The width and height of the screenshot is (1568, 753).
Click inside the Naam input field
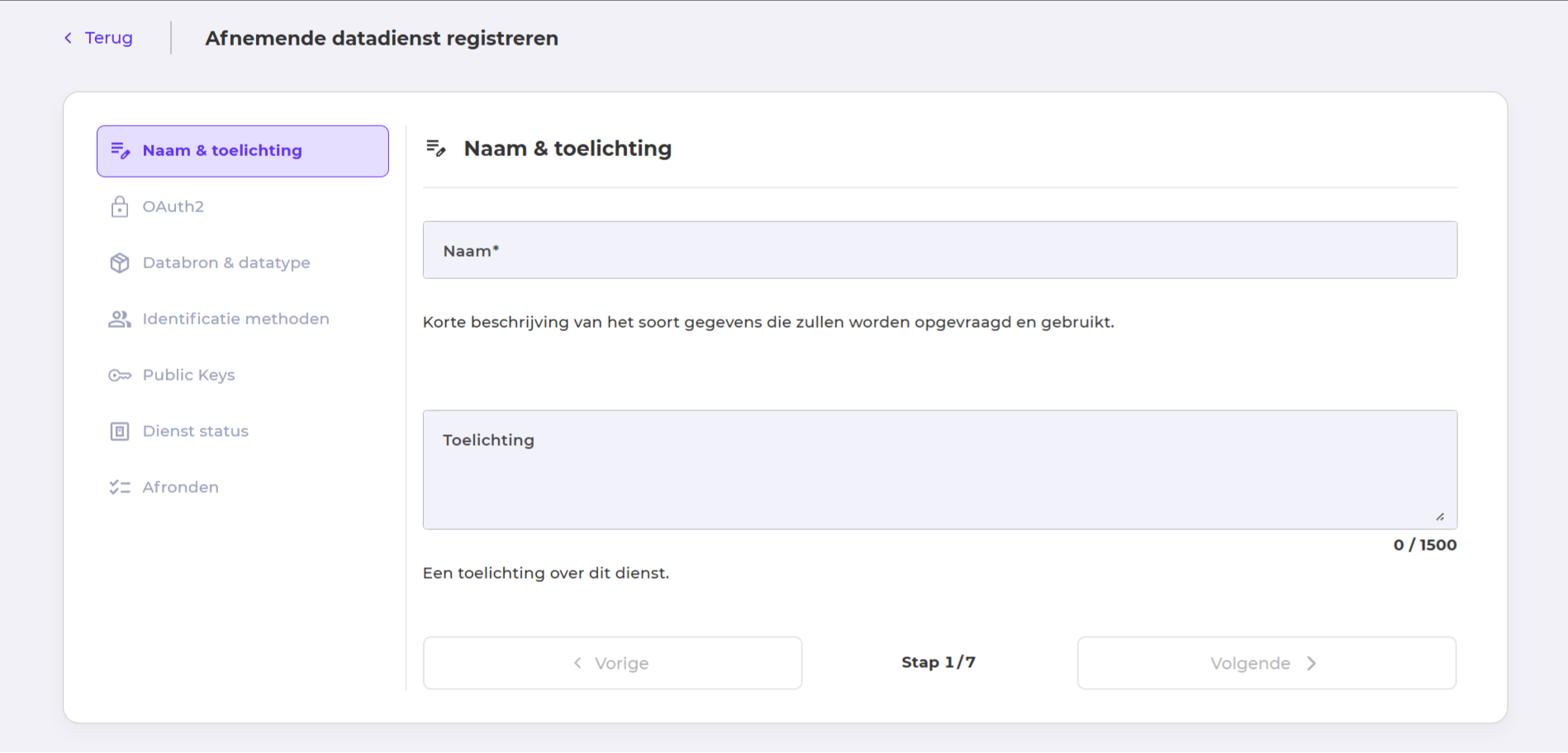[x=940, y=250]
